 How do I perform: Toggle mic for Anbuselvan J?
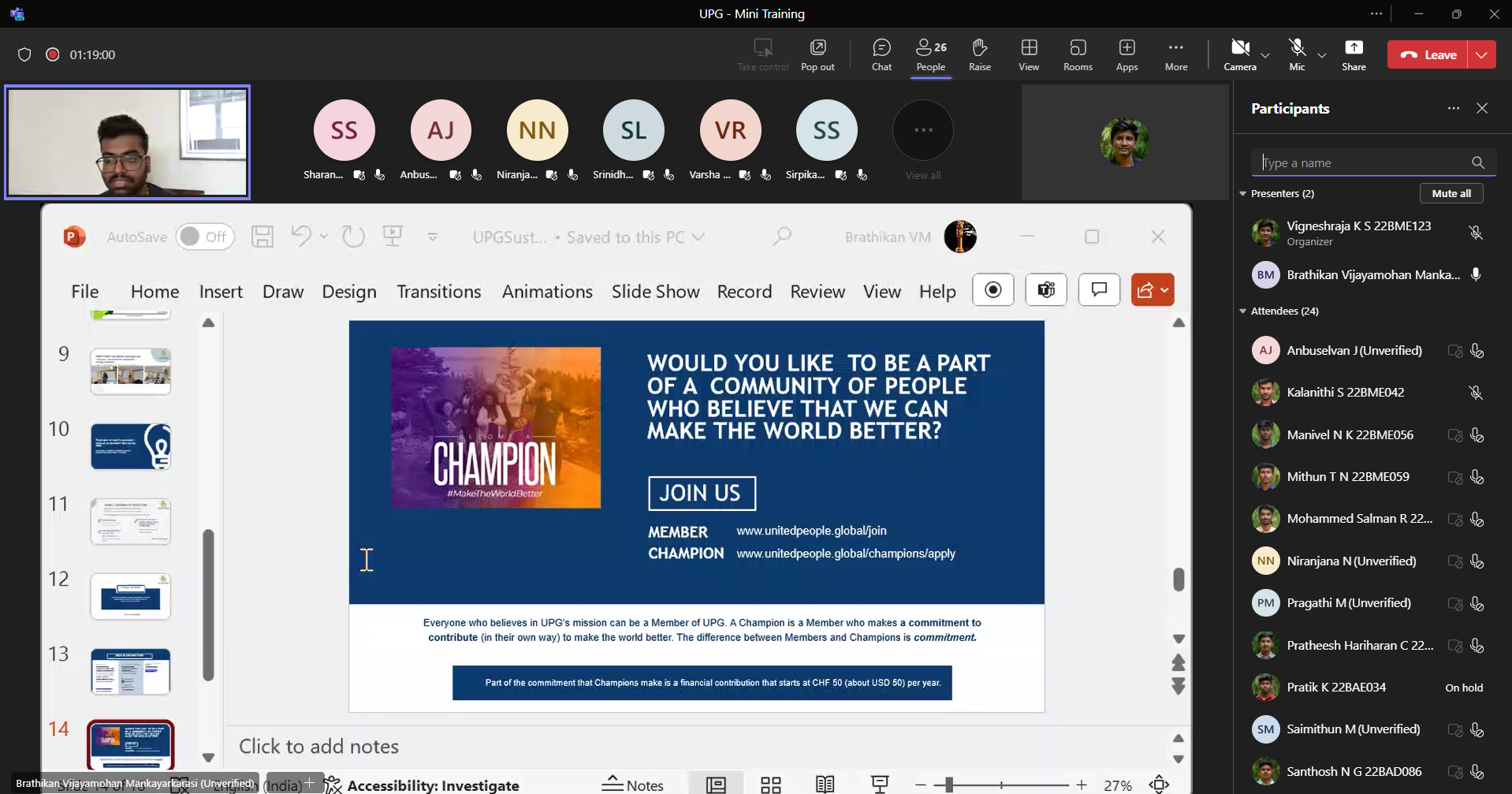pos(1477,351)
